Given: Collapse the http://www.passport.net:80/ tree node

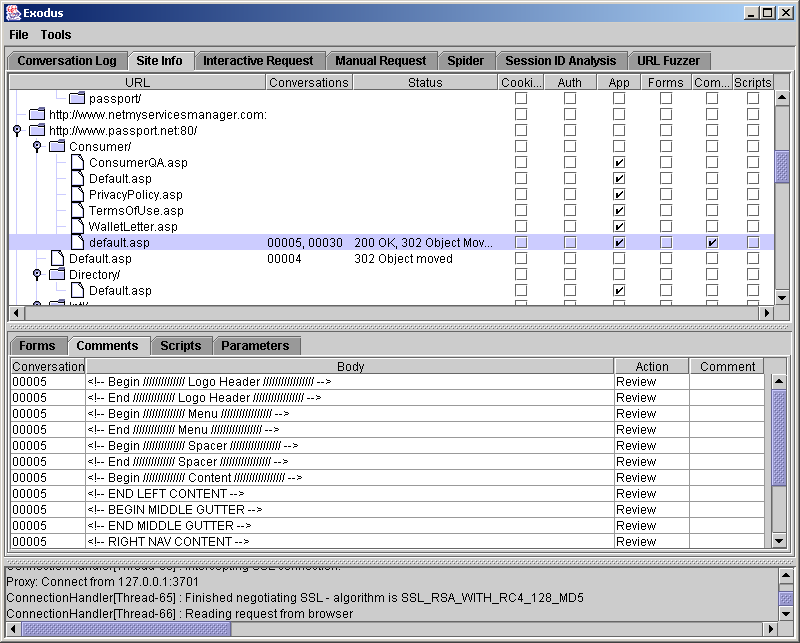Looking at the screenshot, I should click(x=16, y=130).
